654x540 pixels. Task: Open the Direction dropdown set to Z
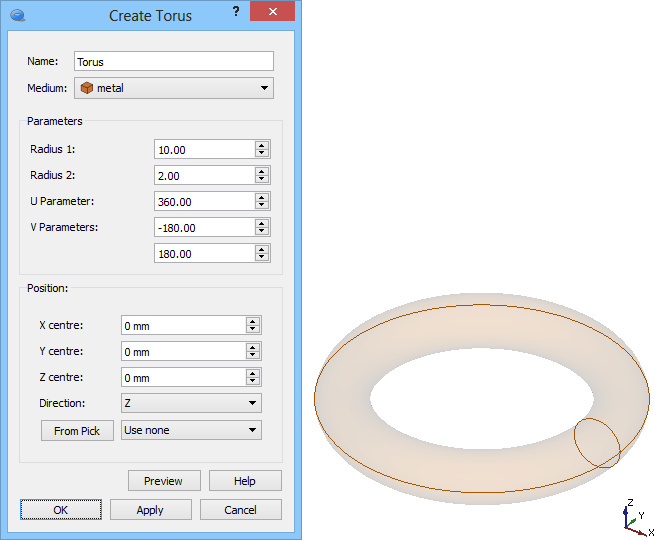[x=191, y=403]
